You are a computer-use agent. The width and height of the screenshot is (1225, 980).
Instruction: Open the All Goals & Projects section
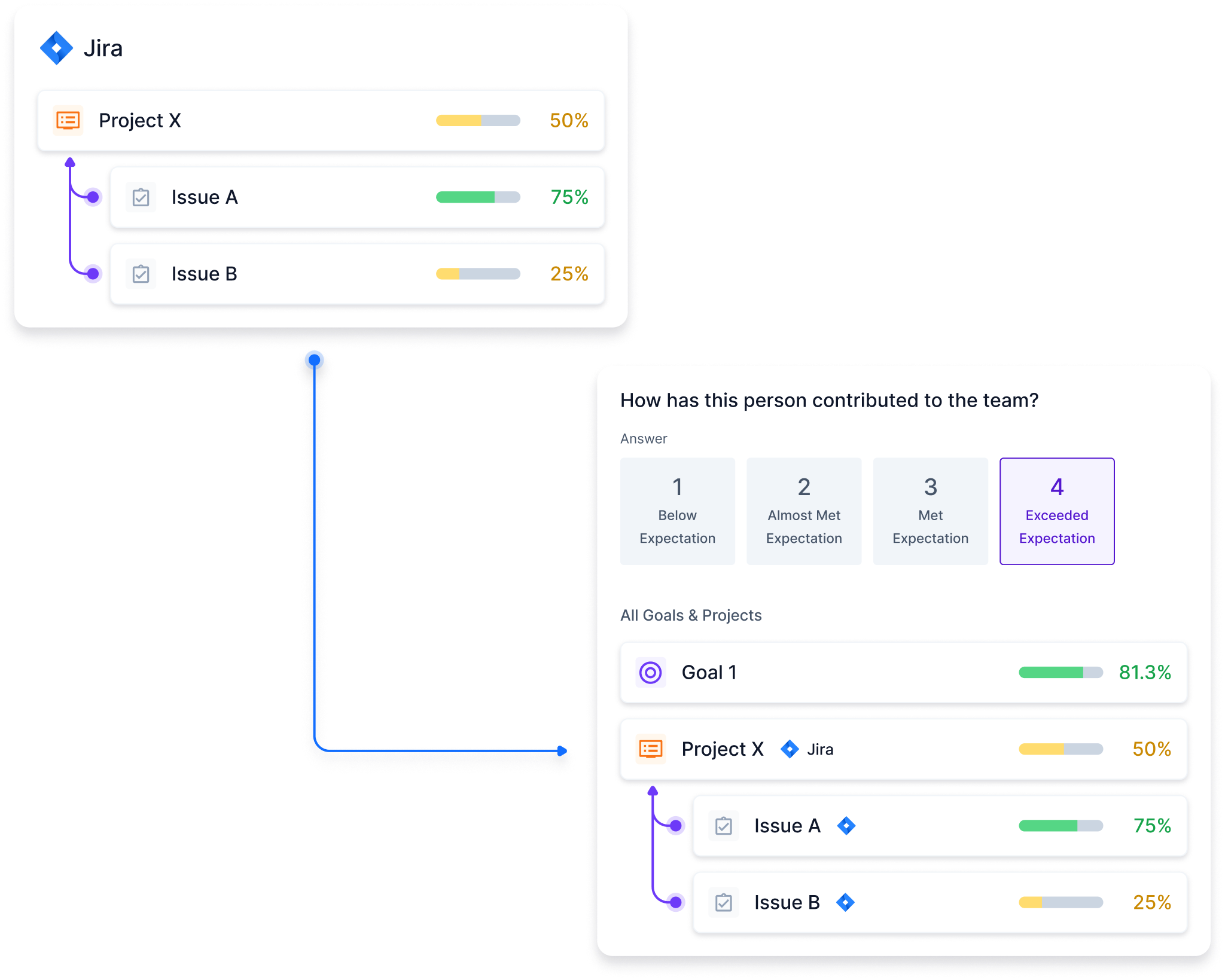tap(691, 615)
